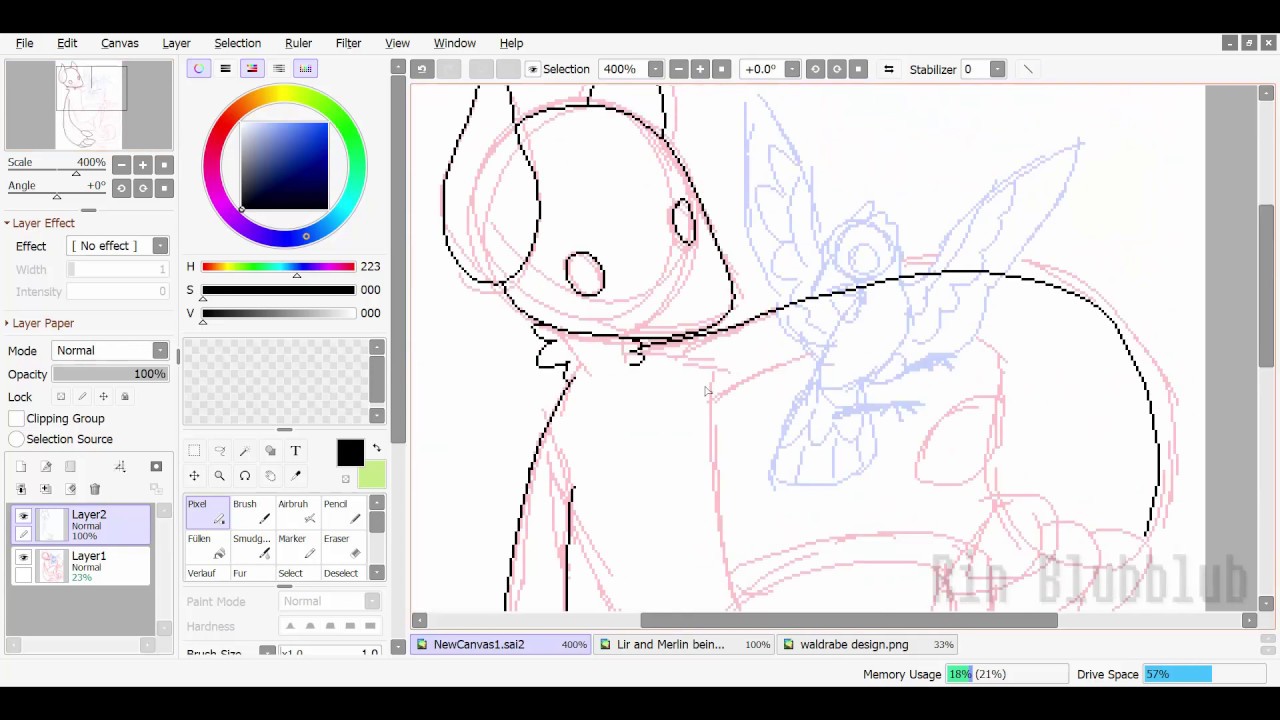Adjust the Hue slider bar
The width and height of the screenshot is (1280, 720).
coord(278,267)
